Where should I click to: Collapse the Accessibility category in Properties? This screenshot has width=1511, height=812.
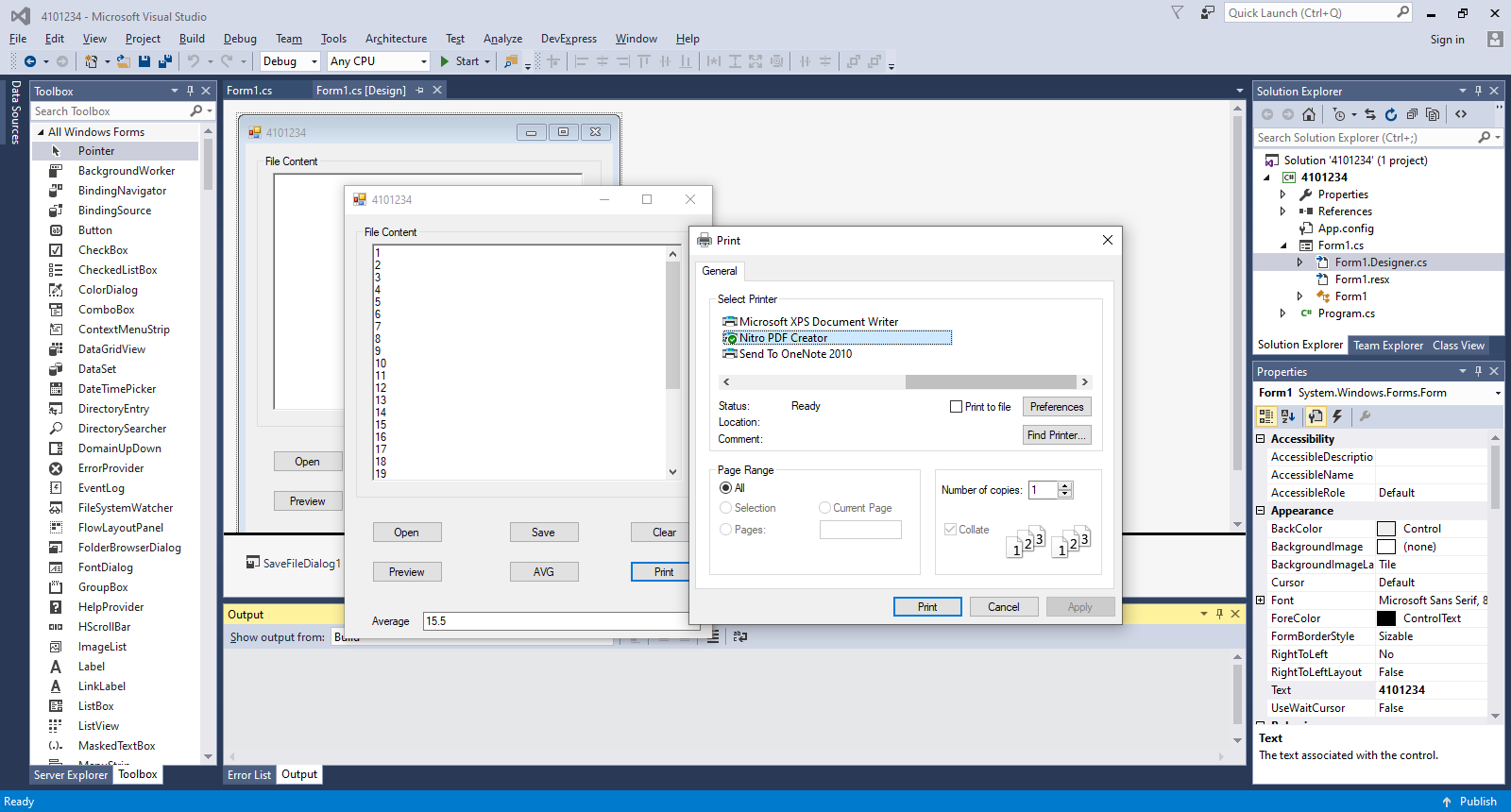[1261, 439]
